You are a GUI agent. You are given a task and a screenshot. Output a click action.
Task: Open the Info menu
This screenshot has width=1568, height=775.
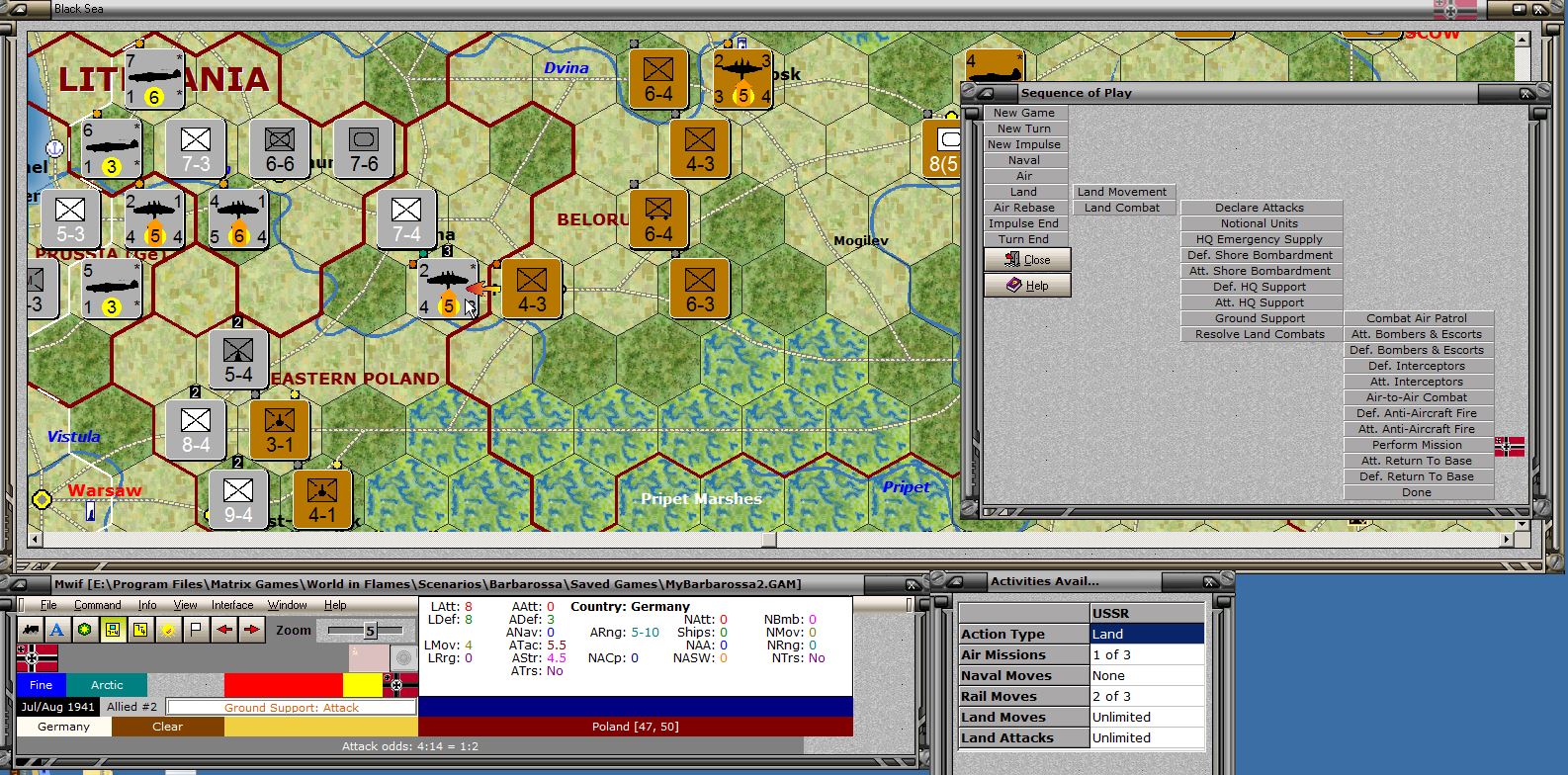(147, 605)
